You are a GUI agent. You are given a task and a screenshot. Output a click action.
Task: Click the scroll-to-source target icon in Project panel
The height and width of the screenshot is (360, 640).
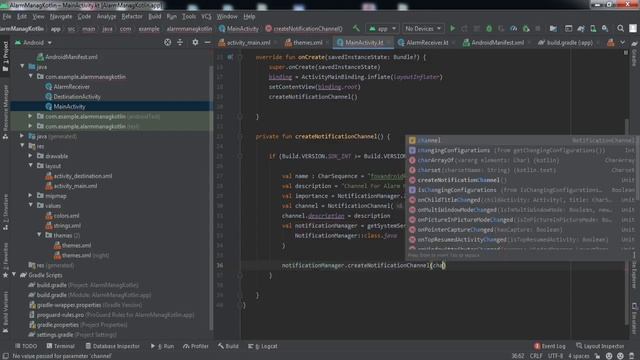click(167, 42)
